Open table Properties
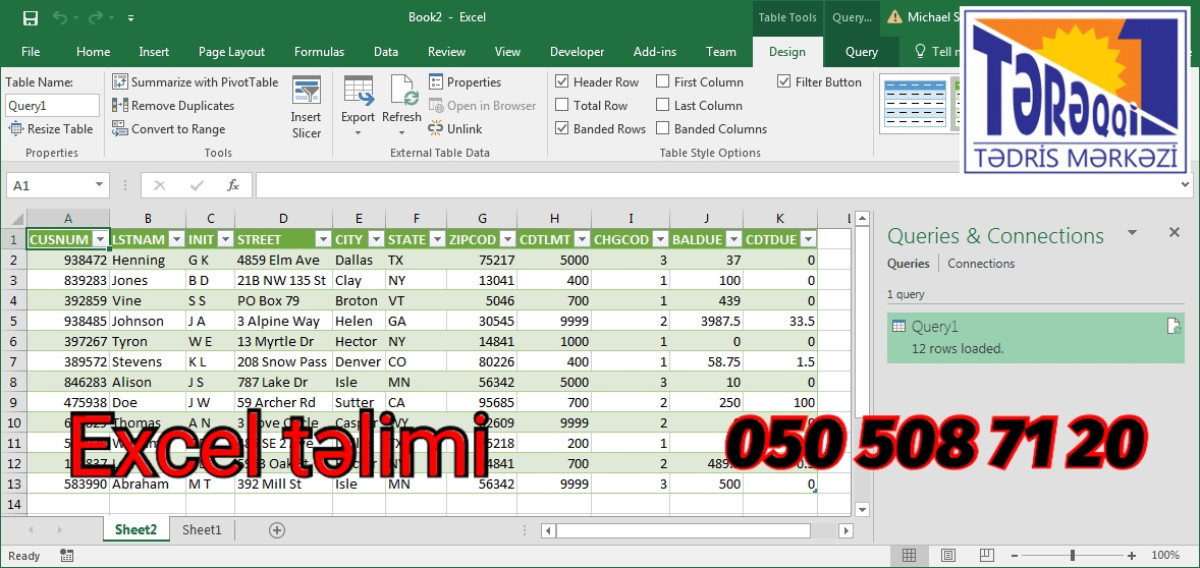 click(x=465, y=82)
